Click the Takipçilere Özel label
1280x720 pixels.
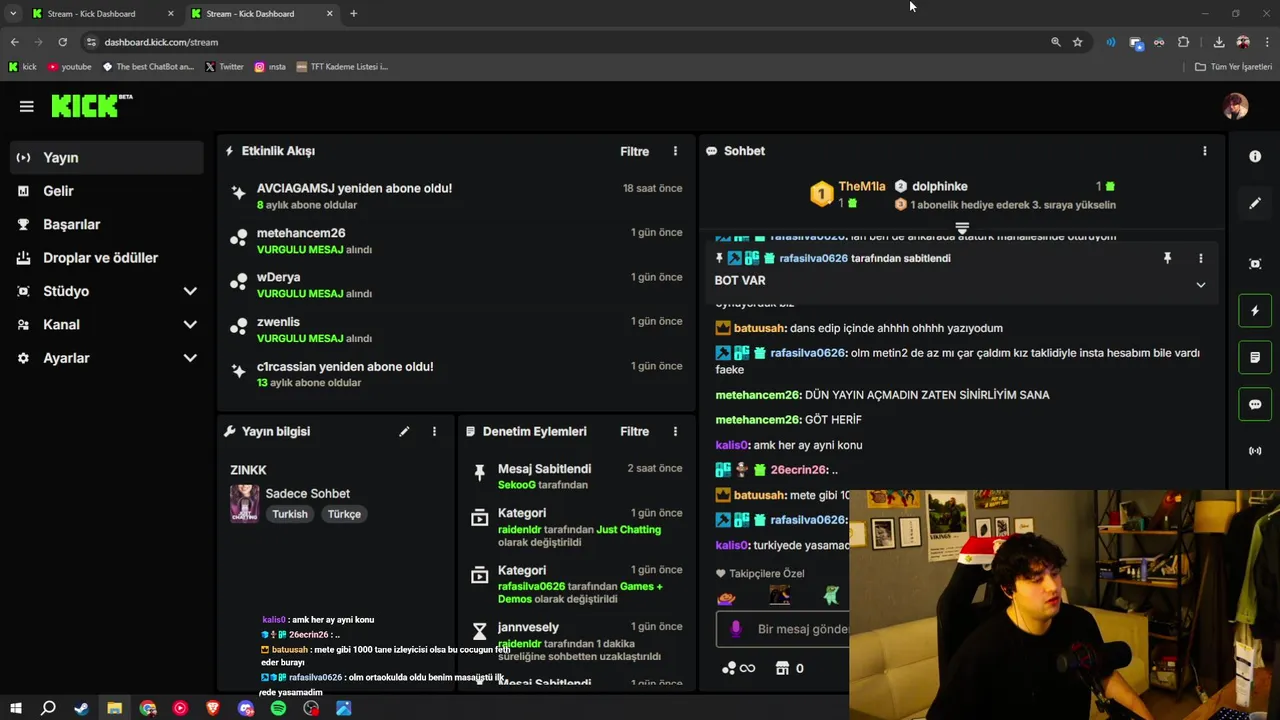[767, 574]
